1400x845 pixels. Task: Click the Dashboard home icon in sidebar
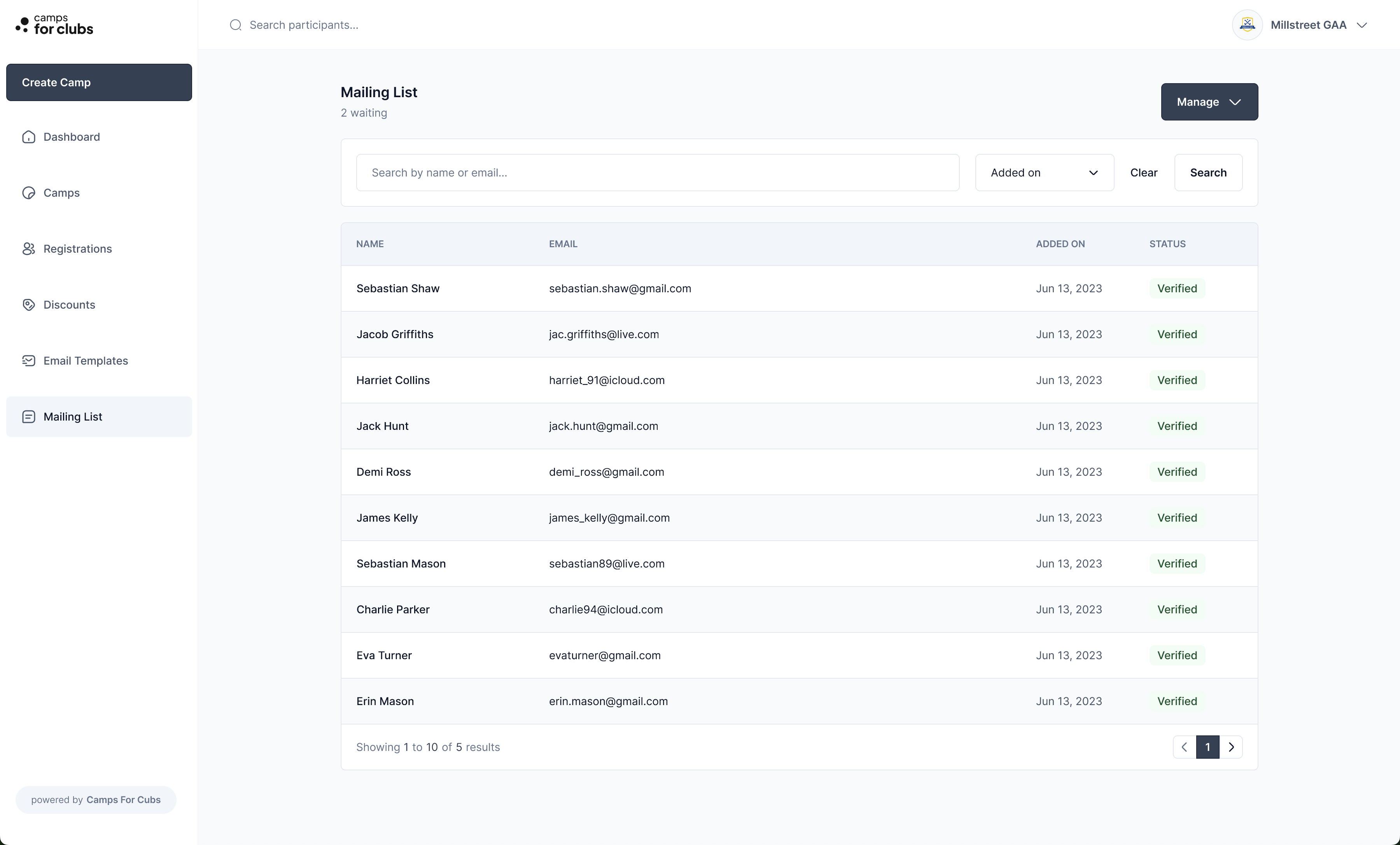pyautogui.click(x=28, y=137)
